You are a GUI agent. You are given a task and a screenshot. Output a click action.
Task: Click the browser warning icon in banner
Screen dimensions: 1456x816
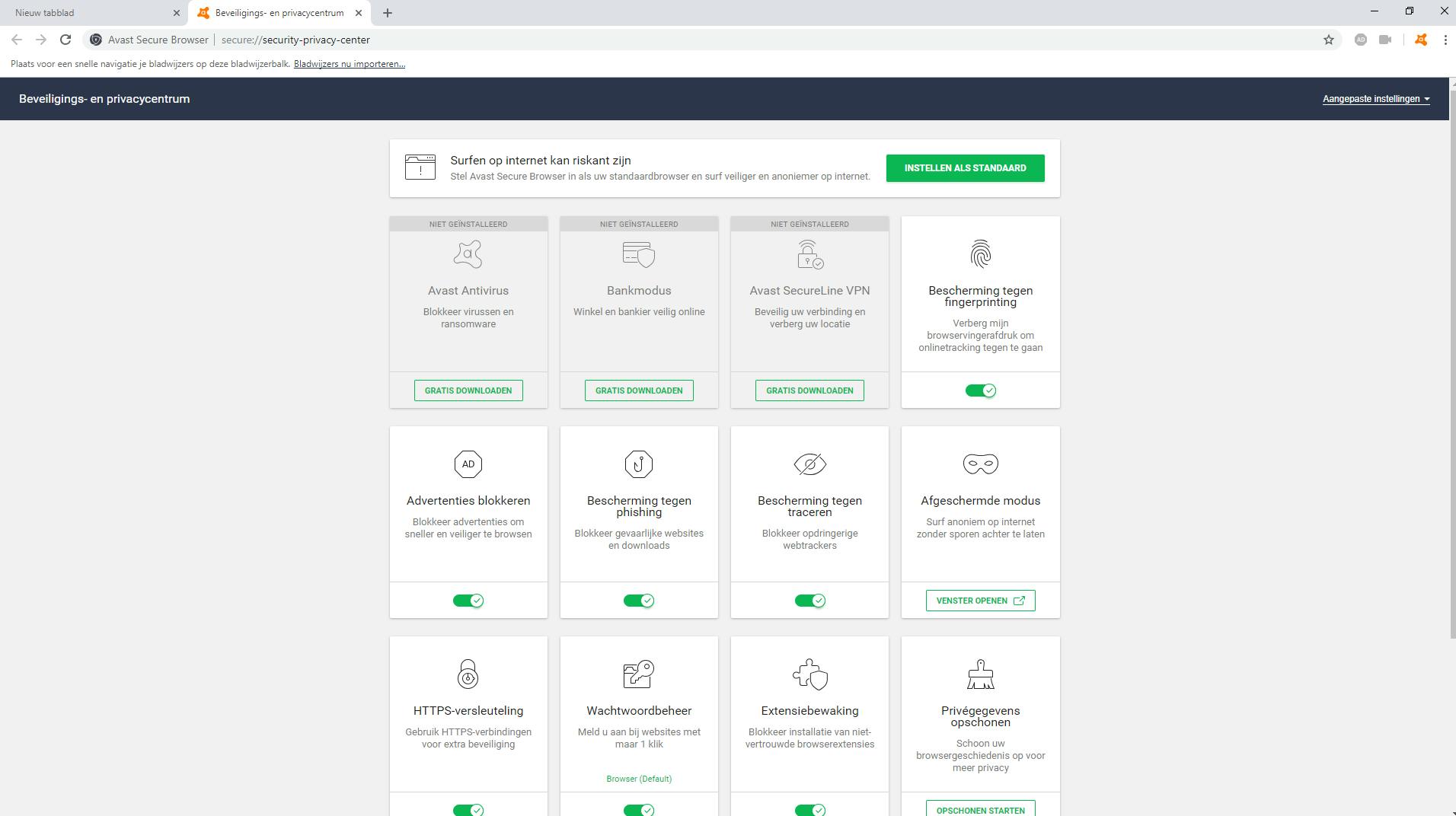click(x=420, y=167)
